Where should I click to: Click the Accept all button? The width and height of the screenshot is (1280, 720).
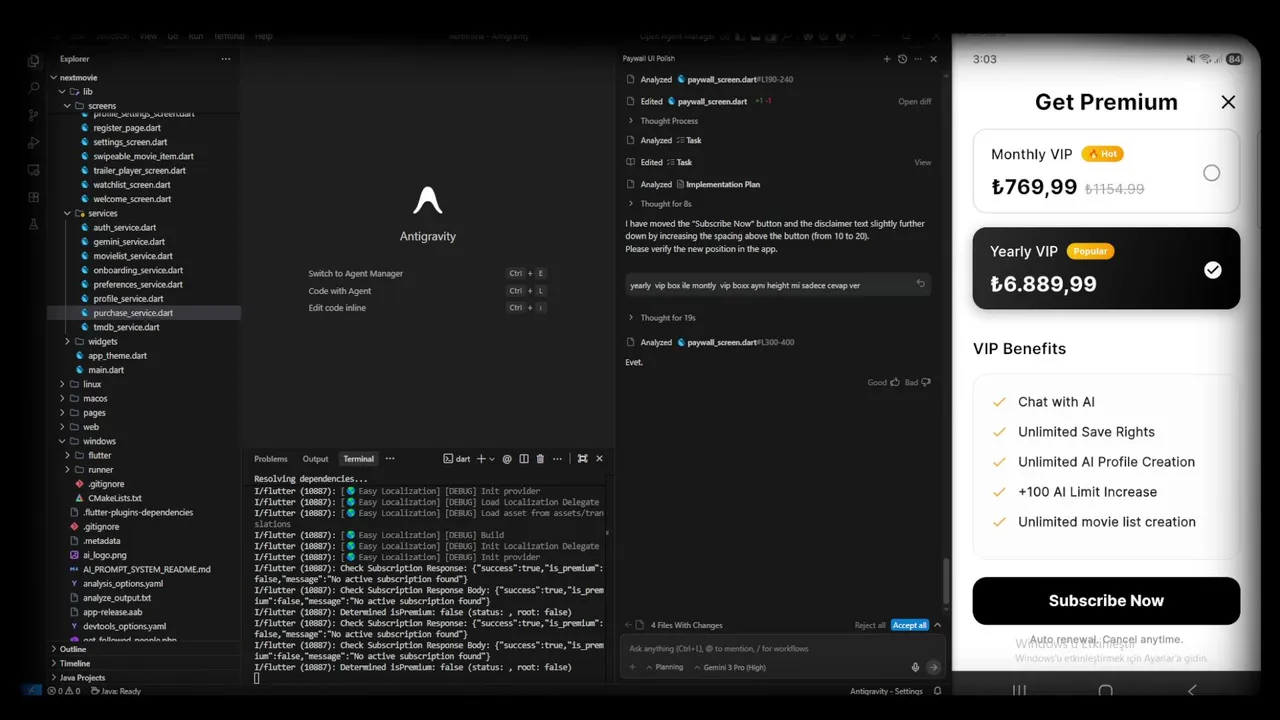[x=910, y=625]
